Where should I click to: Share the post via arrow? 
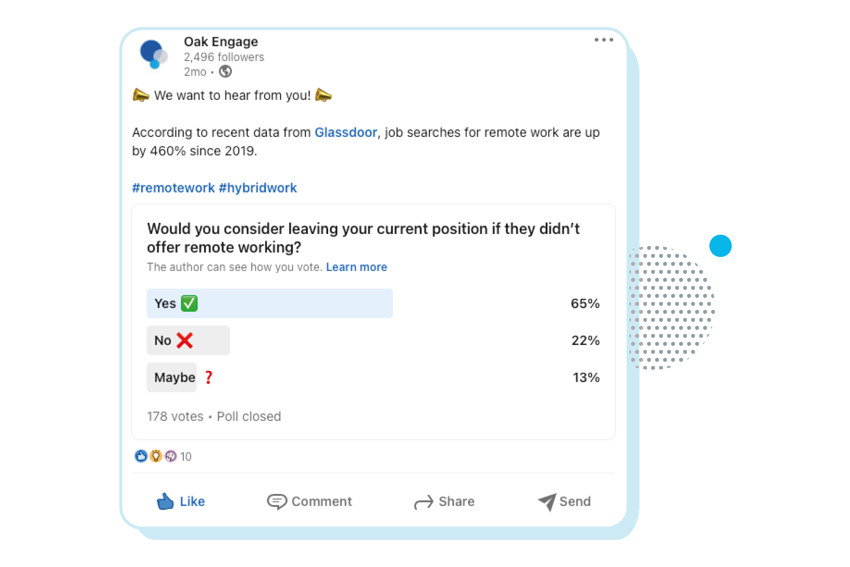click(x=444, y=501)
